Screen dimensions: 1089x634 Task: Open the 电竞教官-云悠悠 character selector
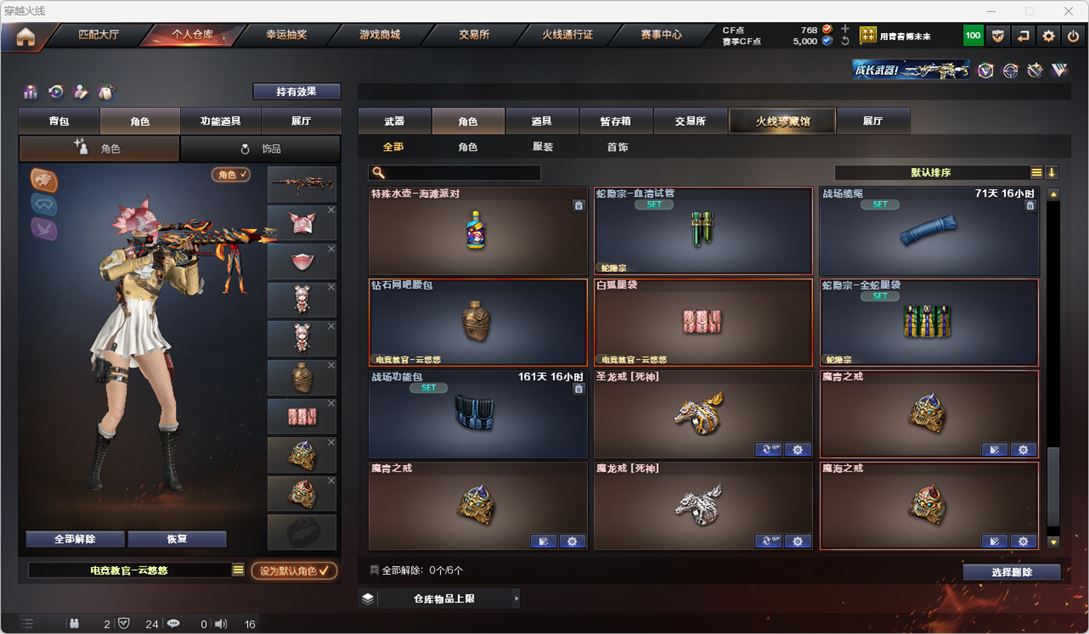[x=129, y=569]
